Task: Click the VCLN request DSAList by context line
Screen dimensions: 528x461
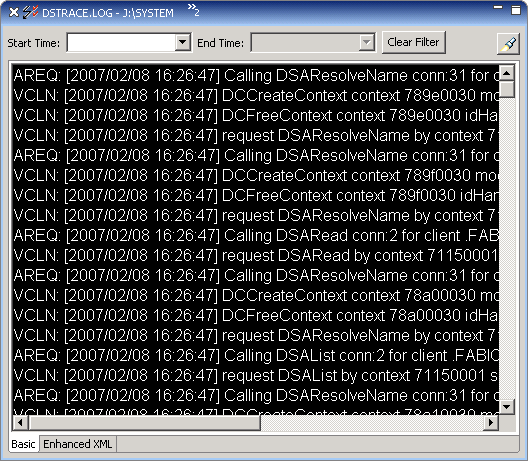Action: pos(256,375)
